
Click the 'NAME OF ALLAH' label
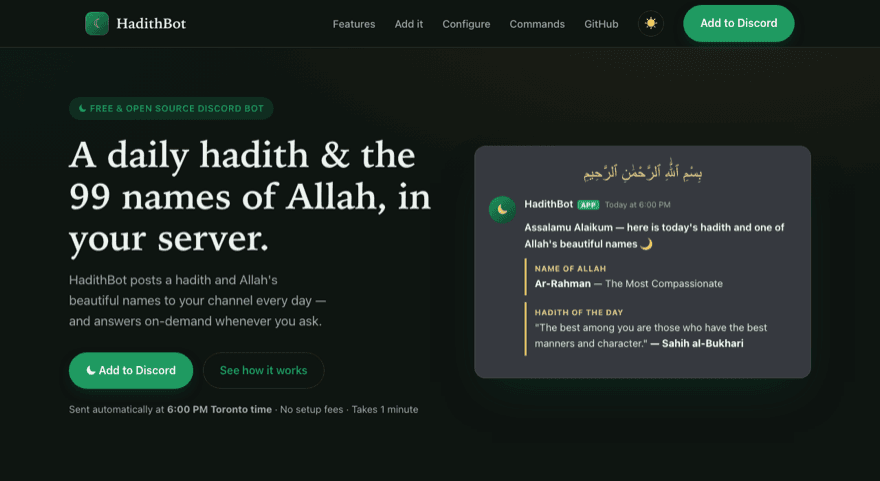click(570, 269)
